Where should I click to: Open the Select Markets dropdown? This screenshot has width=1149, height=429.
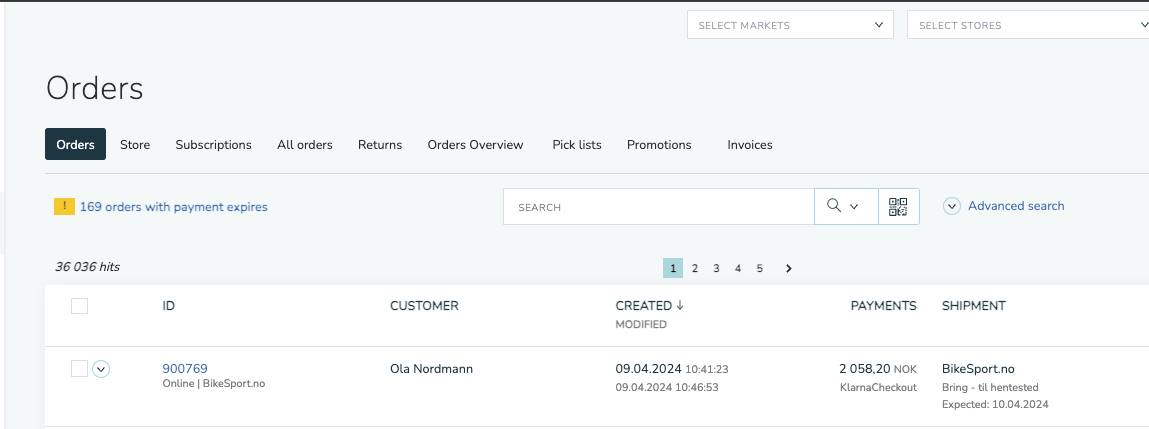click(x=790, y=25)
